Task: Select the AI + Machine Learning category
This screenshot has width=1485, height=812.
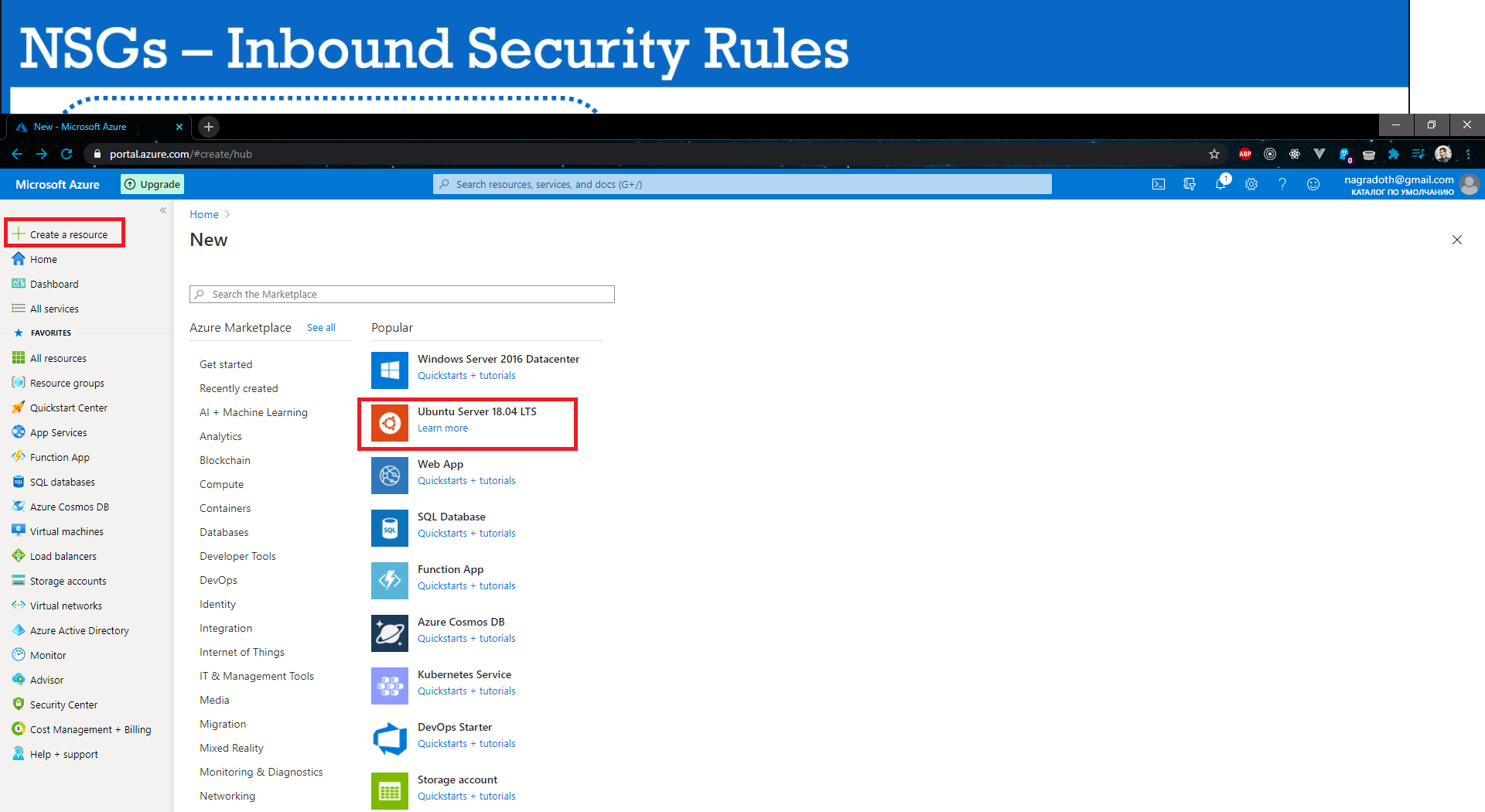Action: tap(254, 412)
